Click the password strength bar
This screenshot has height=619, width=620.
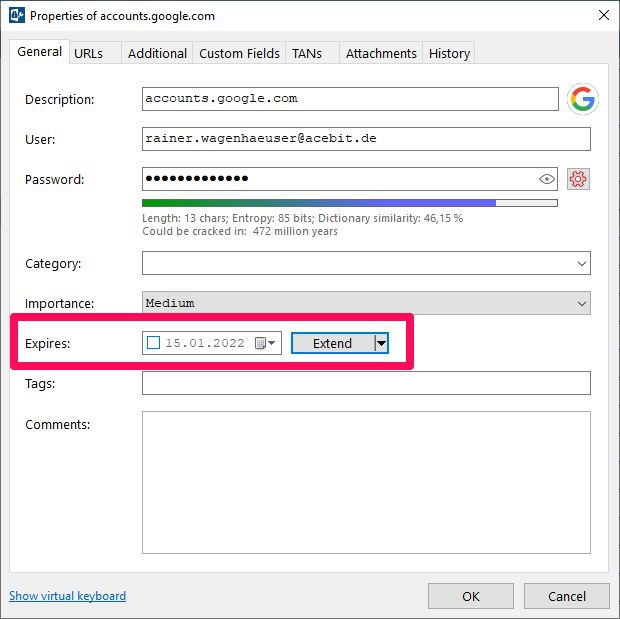point(350,203)
